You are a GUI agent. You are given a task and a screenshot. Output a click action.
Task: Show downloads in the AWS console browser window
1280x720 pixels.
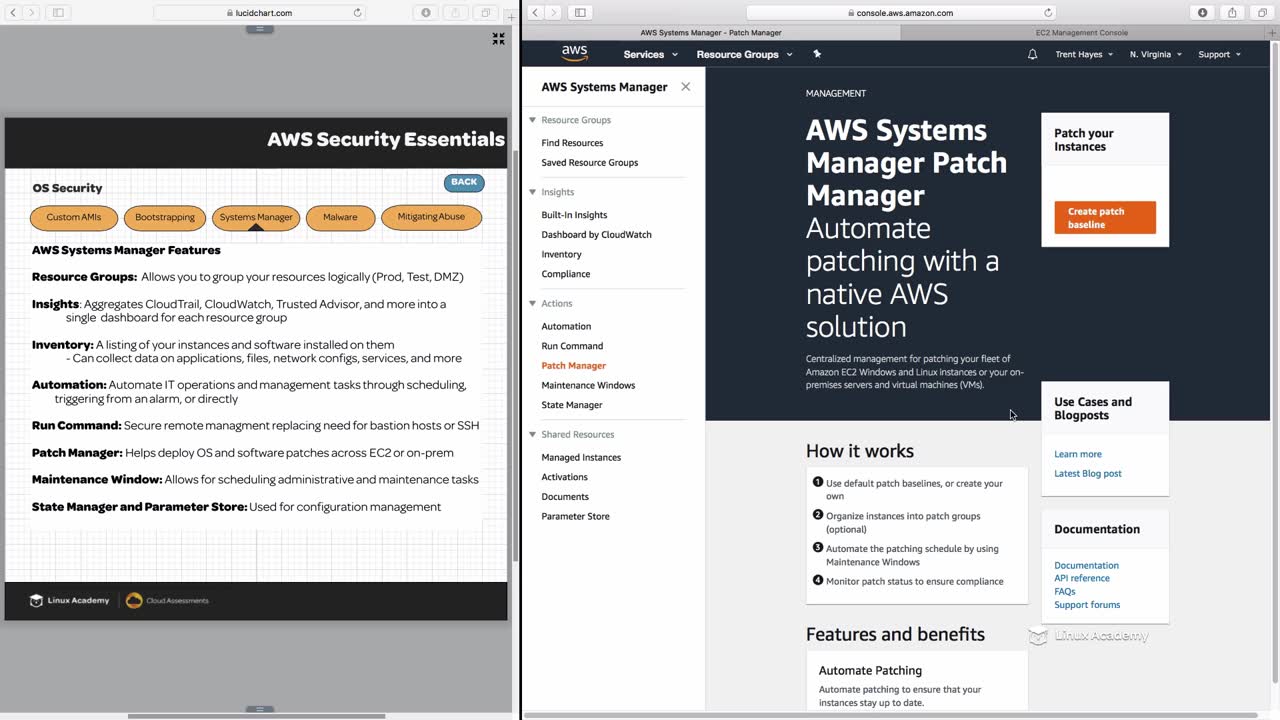click(x=1202, y=13)
